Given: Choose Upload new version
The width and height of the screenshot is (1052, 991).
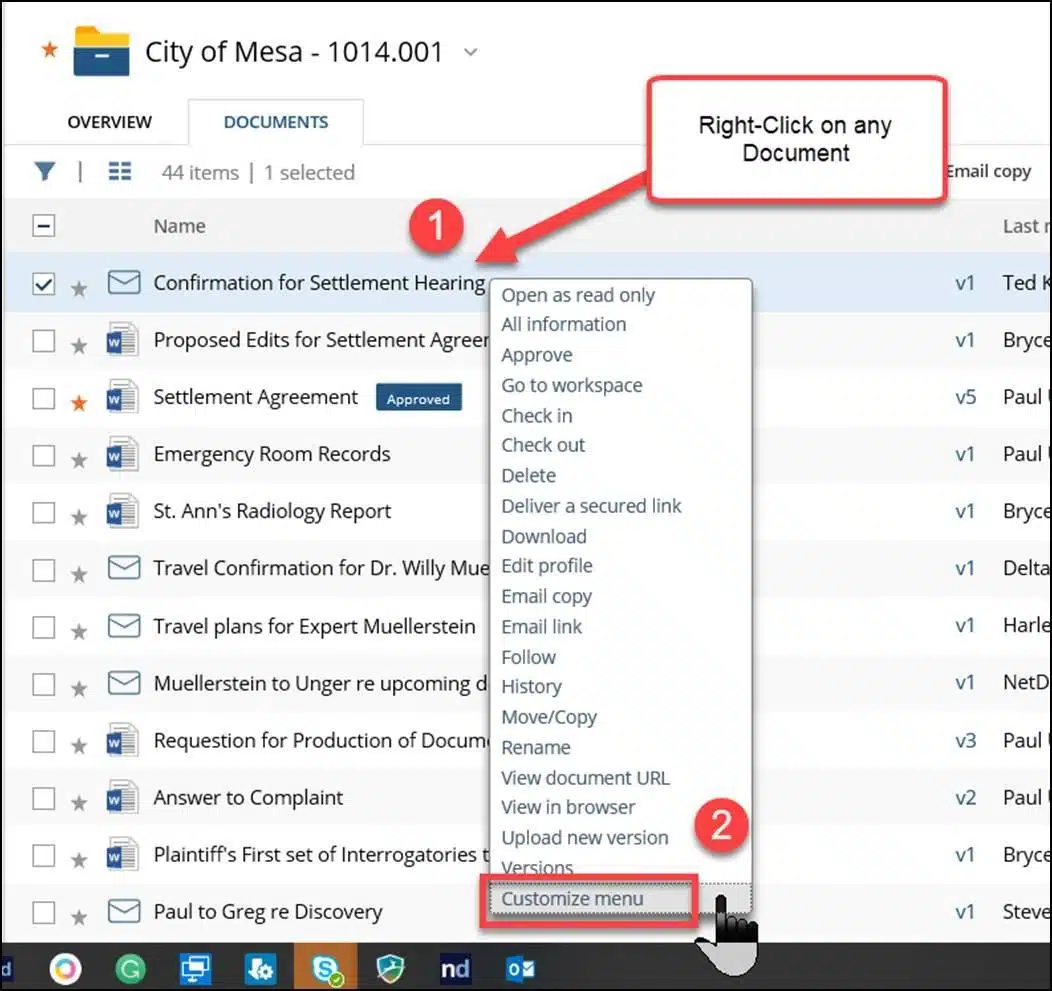Looking at the screenshot, I should click(584, 837).
